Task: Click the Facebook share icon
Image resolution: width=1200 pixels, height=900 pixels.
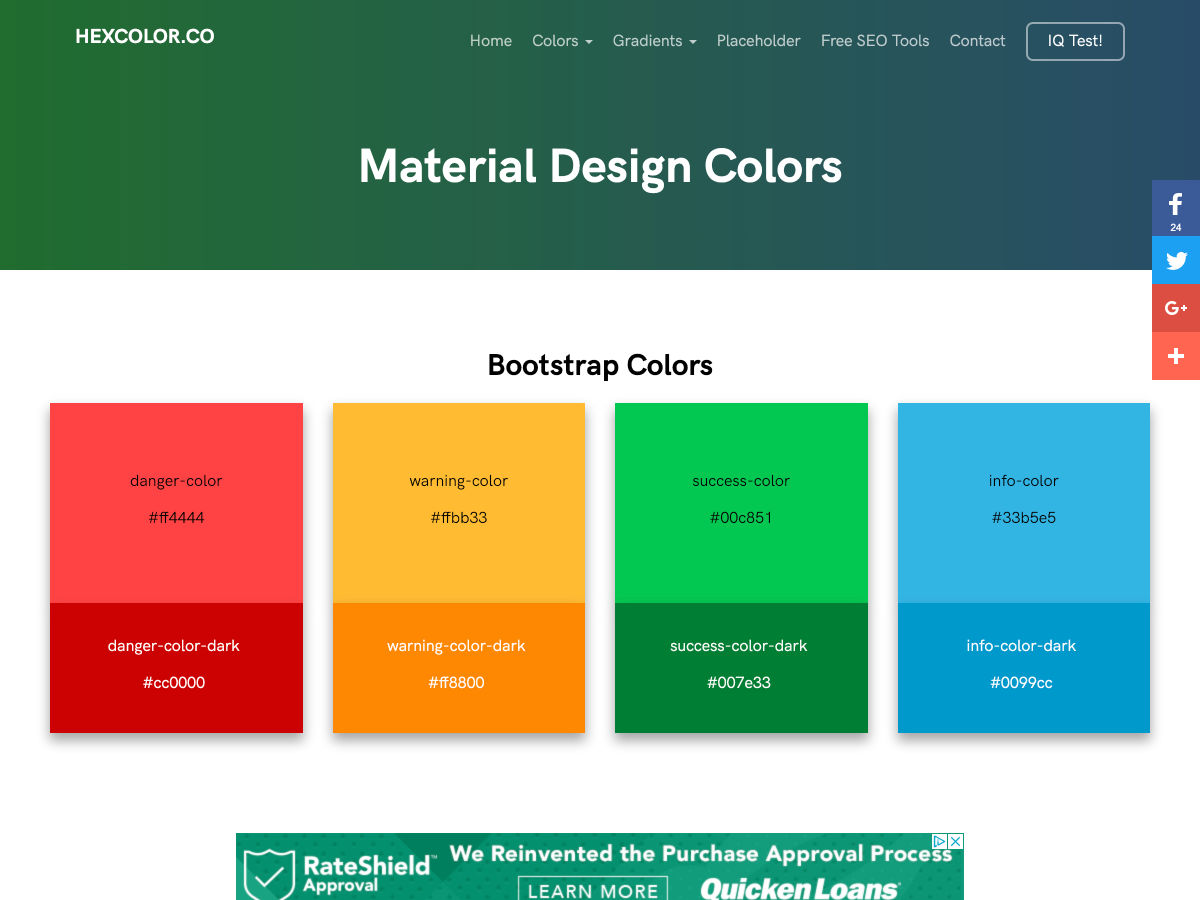Action: (x=1176, y=207)
